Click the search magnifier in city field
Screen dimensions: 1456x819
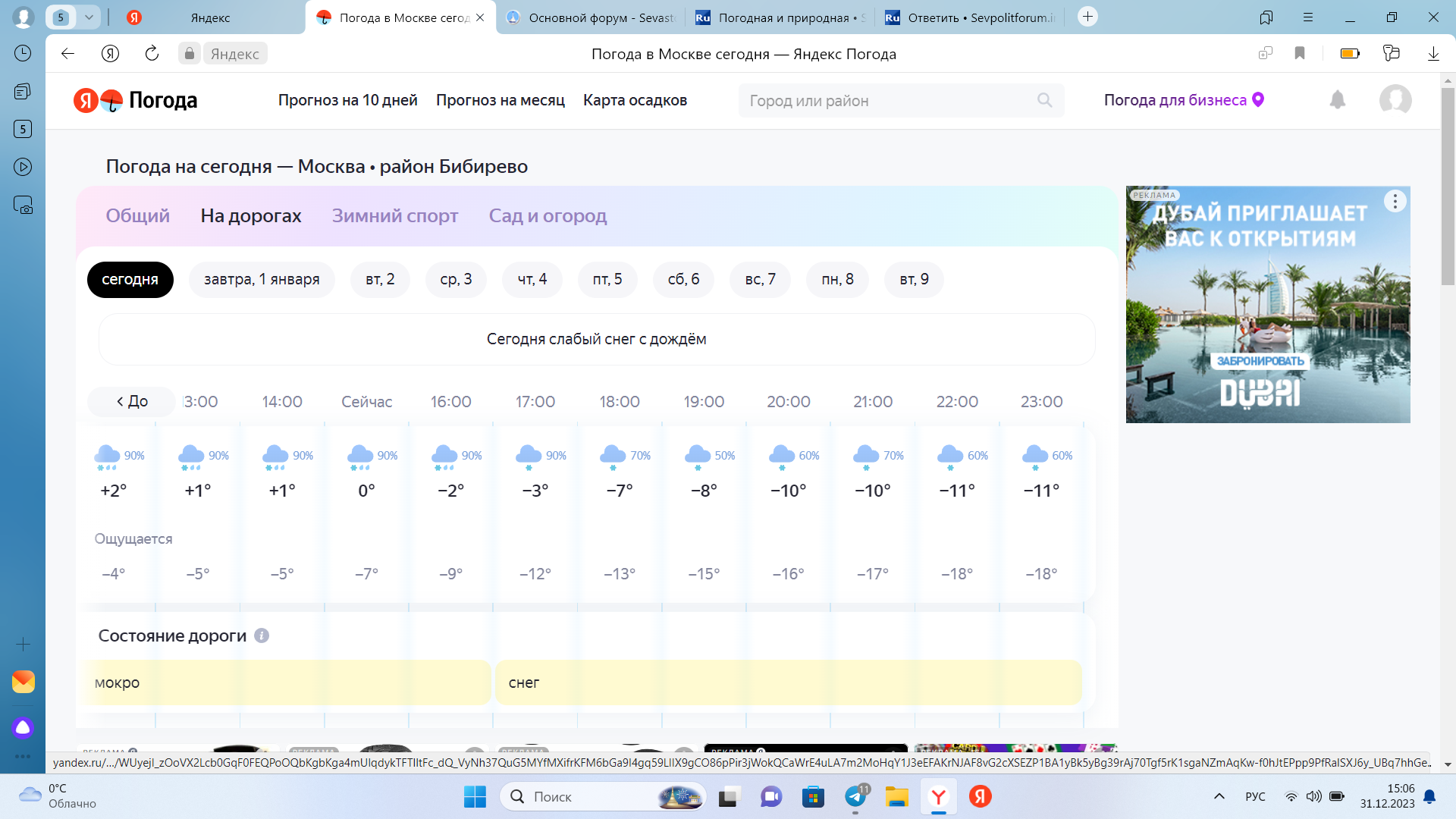(1044, 100)
